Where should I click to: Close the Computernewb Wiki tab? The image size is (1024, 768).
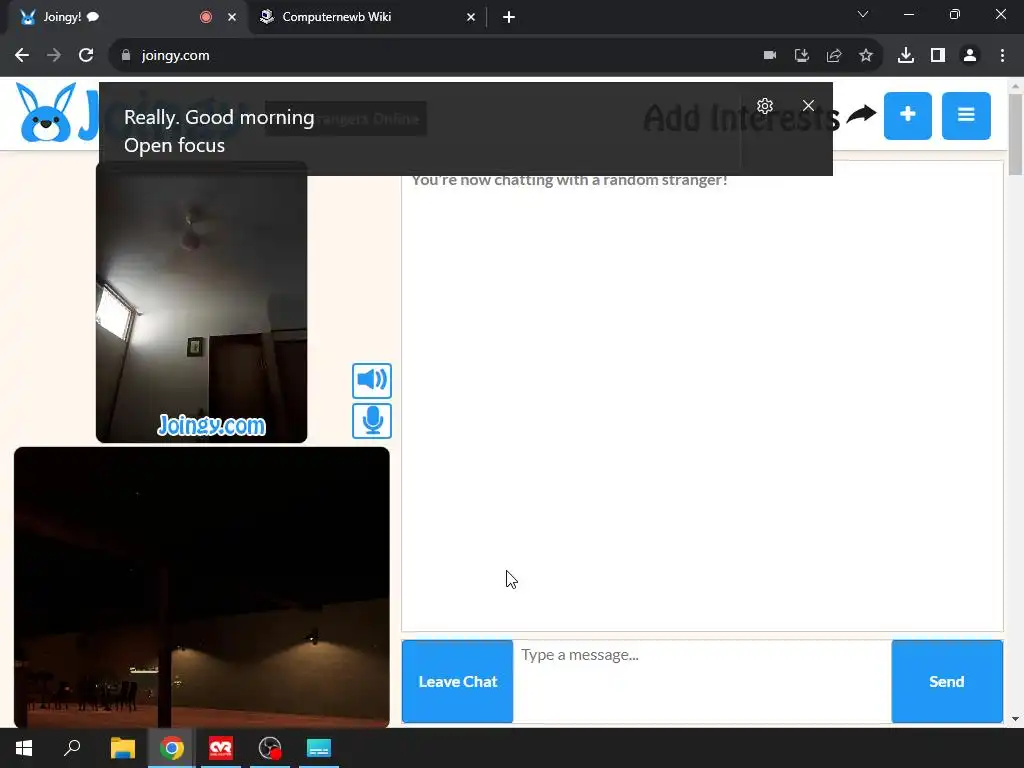click(x=471, y=17)
